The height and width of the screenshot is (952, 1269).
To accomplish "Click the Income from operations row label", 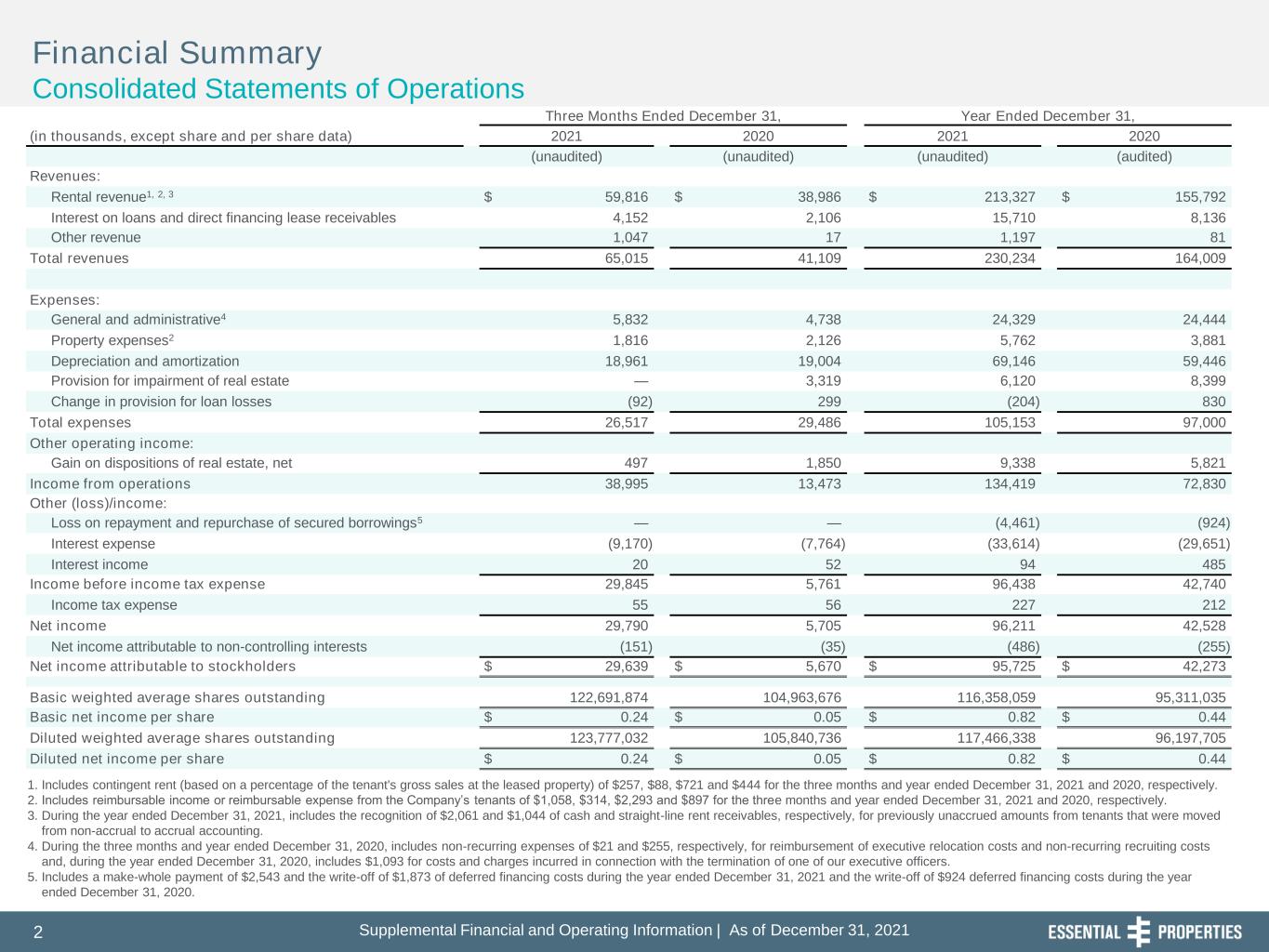I will pos(110,483).
